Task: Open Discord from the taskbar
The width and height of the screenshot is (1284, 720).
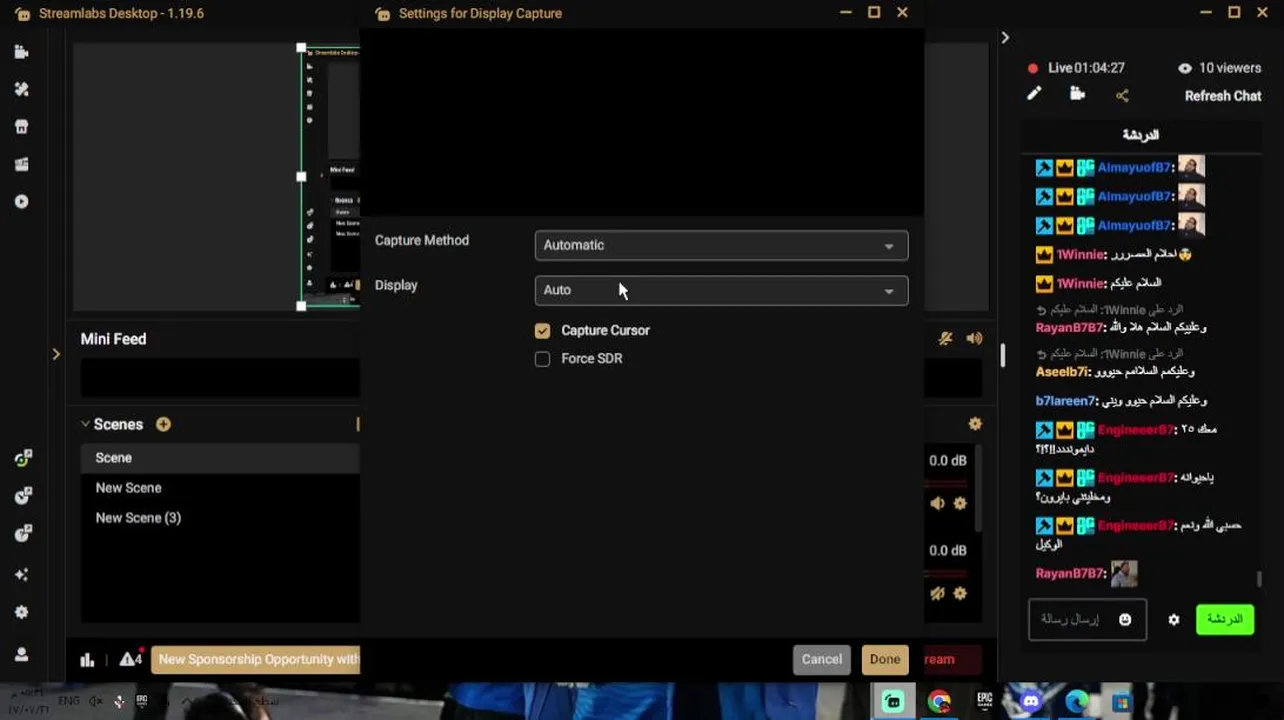Action: click(1031, 702)
